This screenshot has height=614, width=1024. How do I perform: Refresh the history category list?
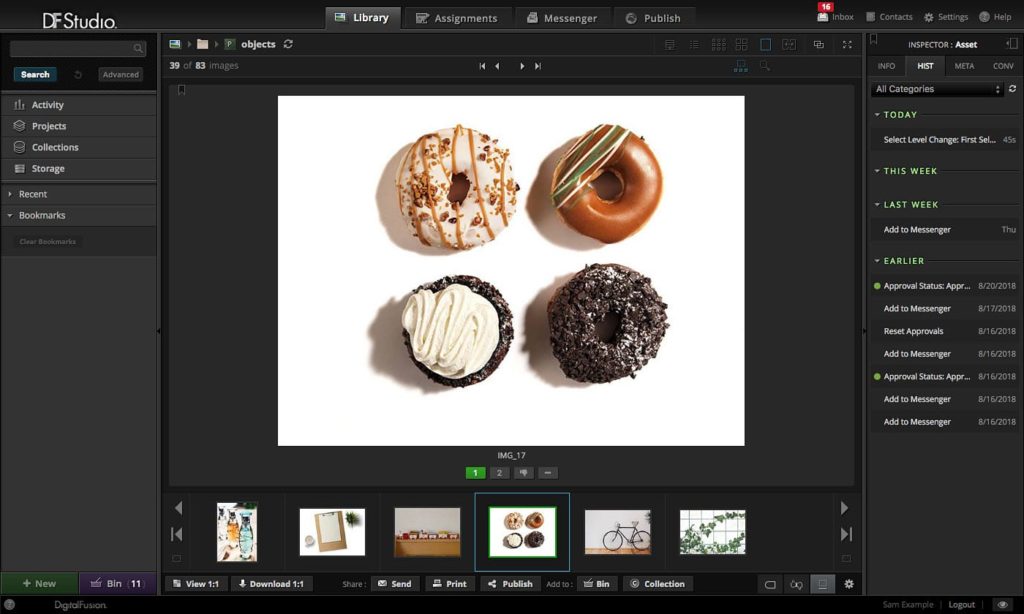1011,89
